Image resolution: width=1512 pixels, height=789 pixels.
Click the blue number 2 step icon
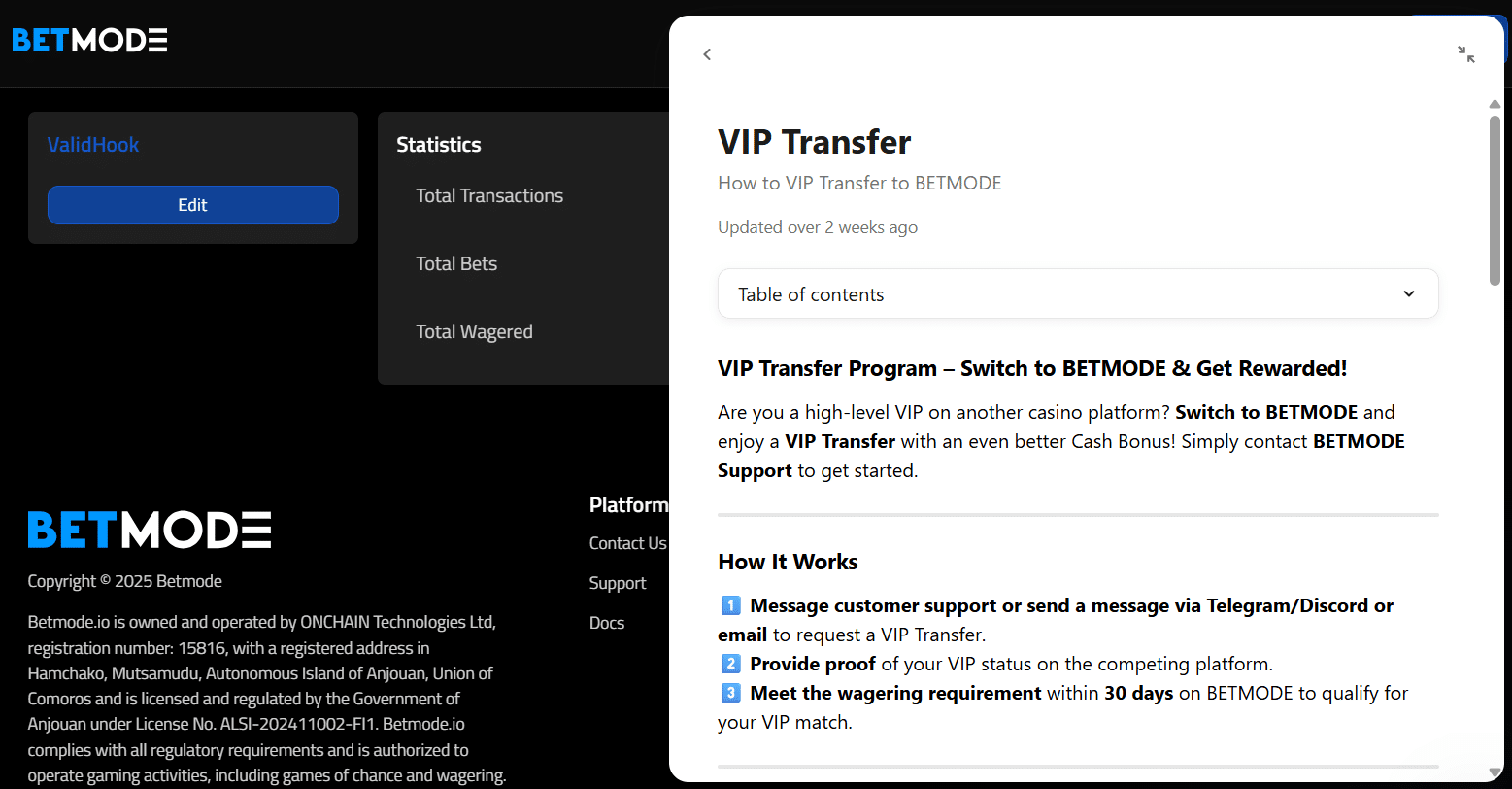click(x=731, y=665)
